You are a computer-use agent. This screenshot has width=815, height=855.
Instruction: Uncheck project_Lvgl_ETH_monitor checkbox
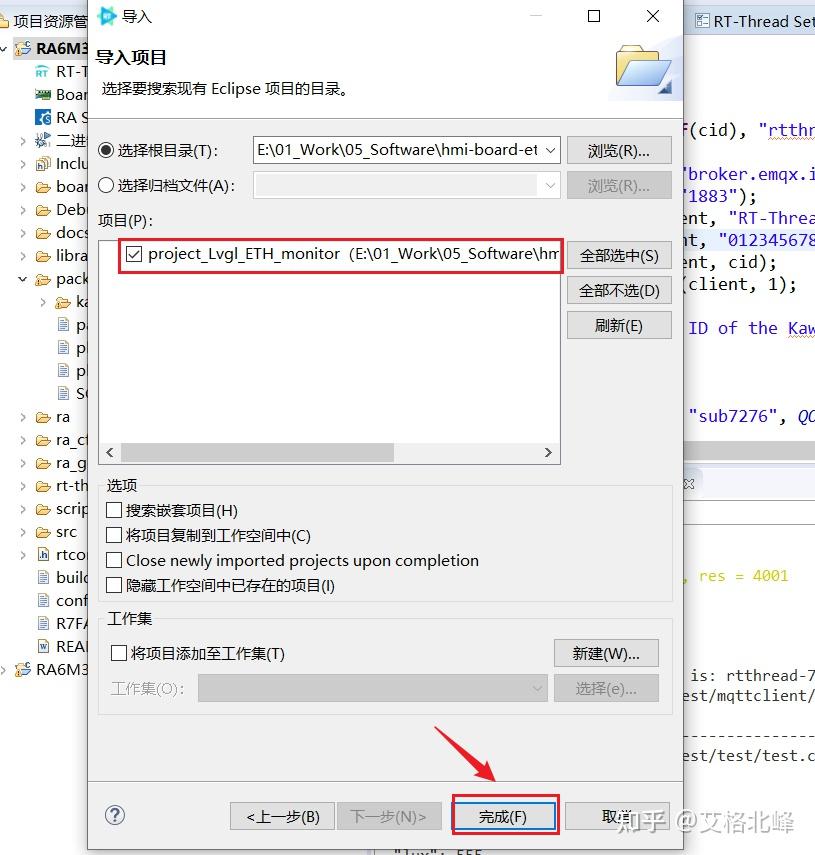(x=134, y=254)
